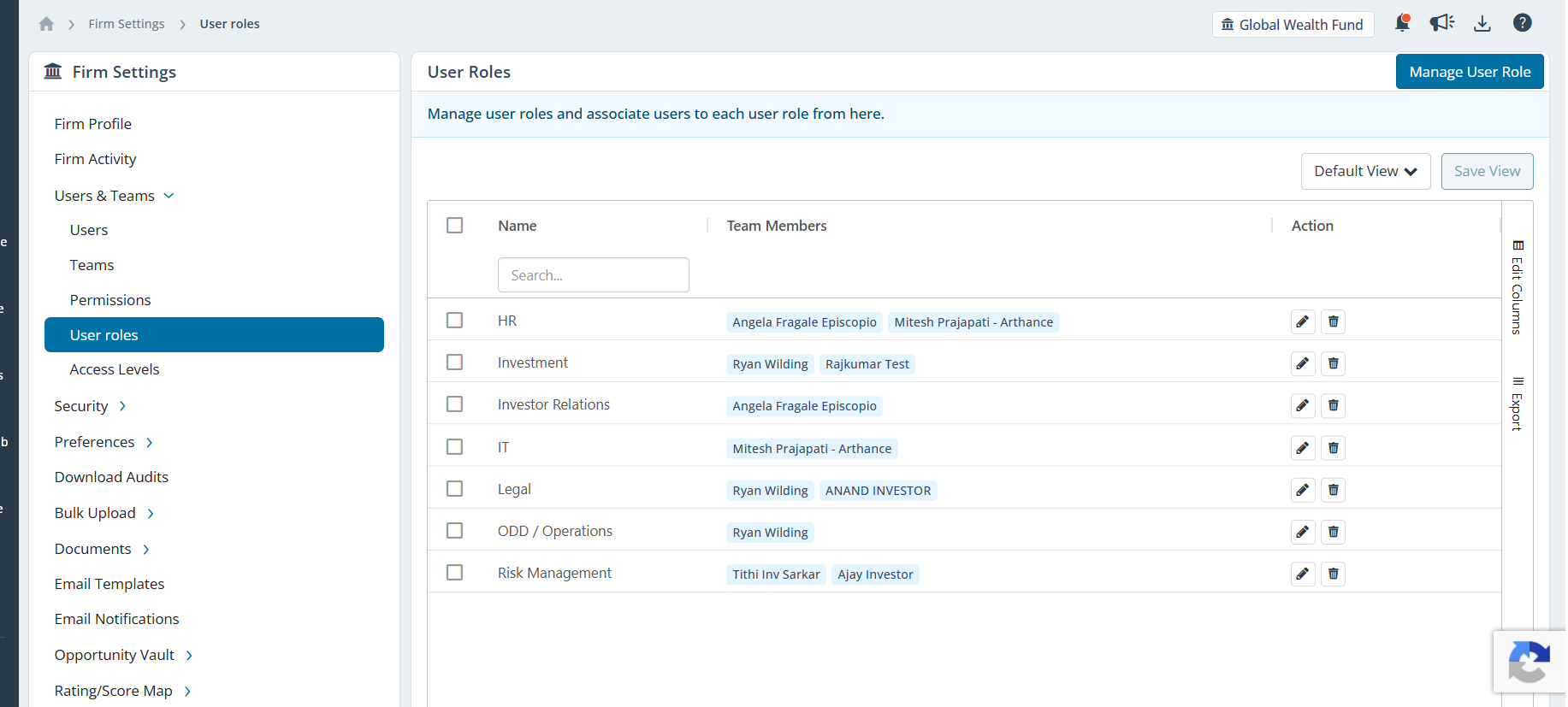Open the Global Wealth Fund firm selector
Image resolution: width=1568 pixels, height=707 pixels.
click(x=1293, y=25)
